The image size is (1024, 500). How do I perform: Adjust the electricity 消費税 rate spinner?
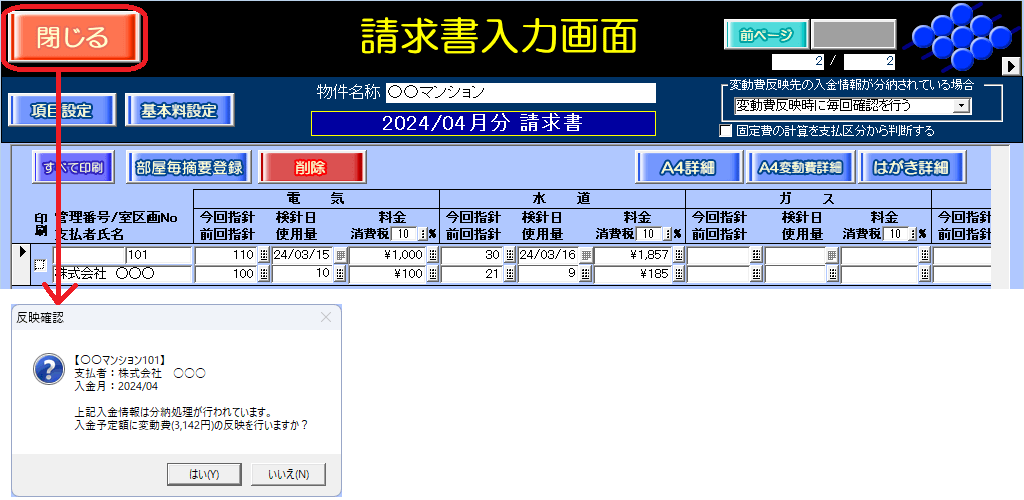(x=422, y=233)
